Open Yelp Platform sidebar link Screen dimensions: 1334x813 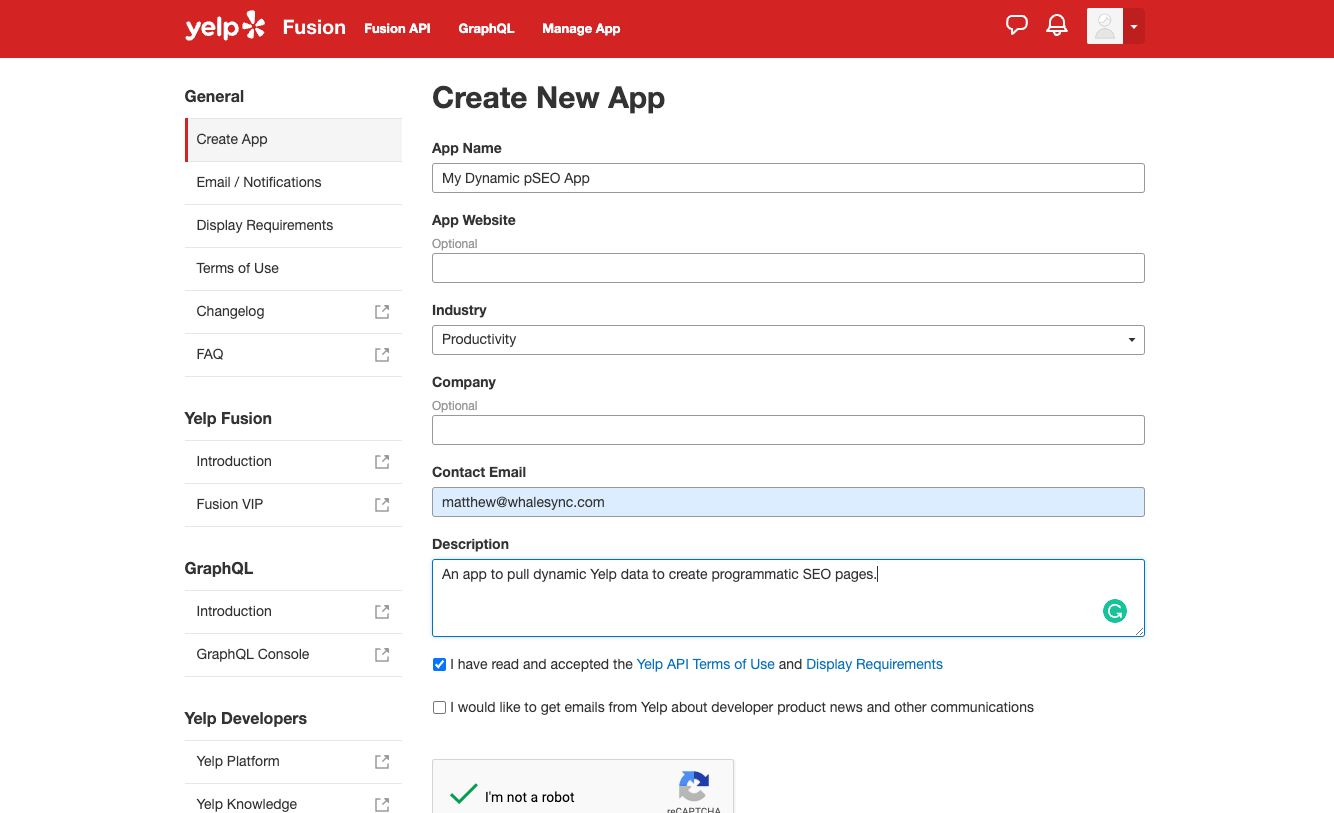[x=294, y=761]
